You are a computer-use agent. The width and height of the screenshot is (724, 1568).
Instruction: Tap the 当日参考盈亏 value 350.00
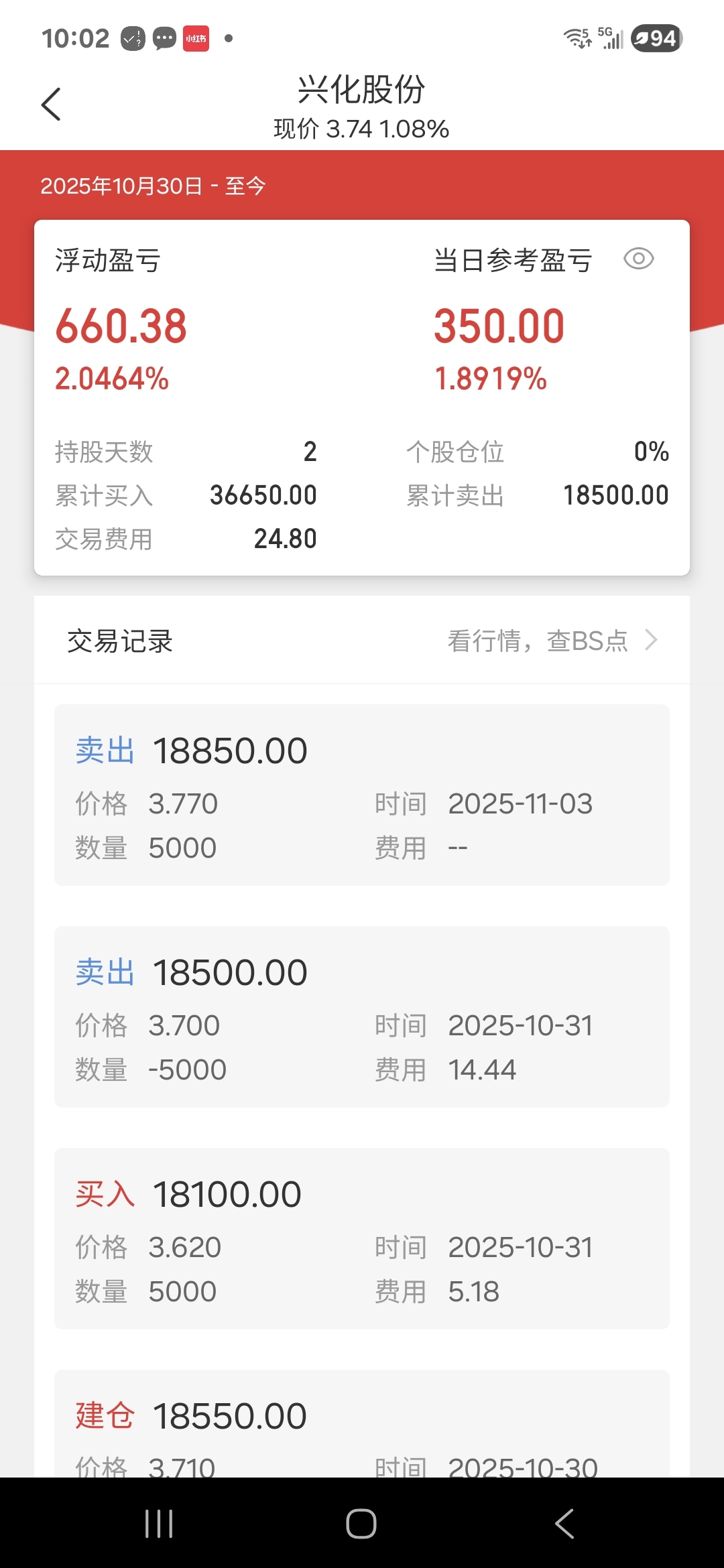coord(499,326)
